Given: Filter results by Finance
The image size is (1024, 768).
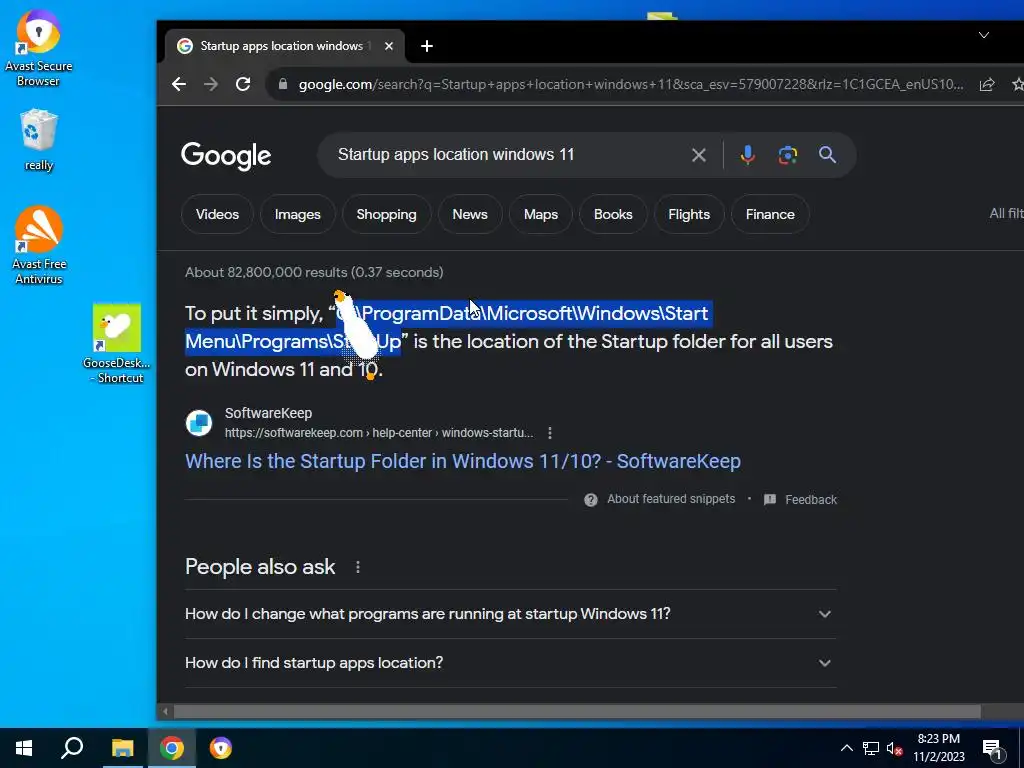Looking at the screenshot, I should point(770,214).
